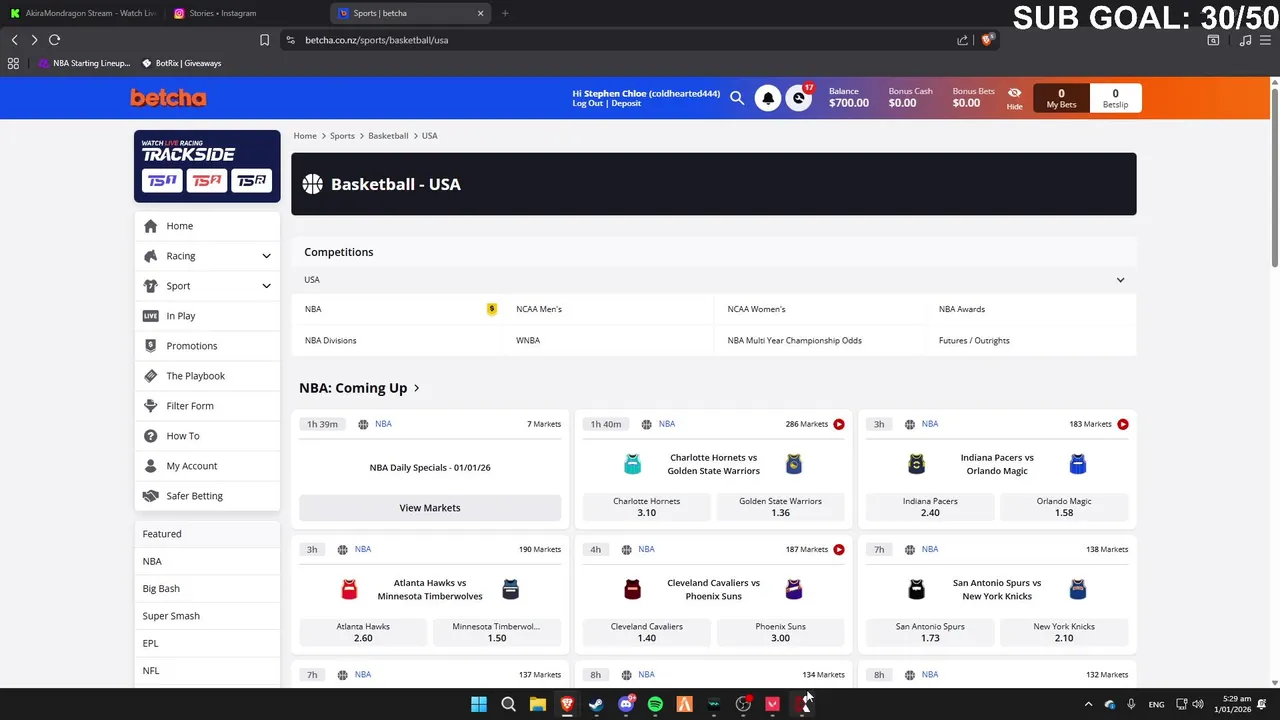Expand the Sport sidebar menu chevron
Screen dimensions: 1280x720
pos(266,286)
